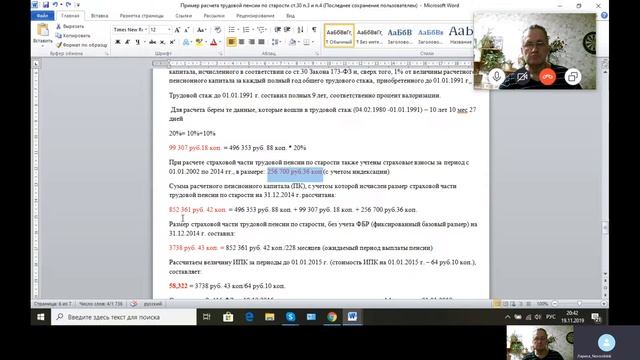Open the Файл (File) tab
This screenshot has height=360, width=640.
point(42,16)
